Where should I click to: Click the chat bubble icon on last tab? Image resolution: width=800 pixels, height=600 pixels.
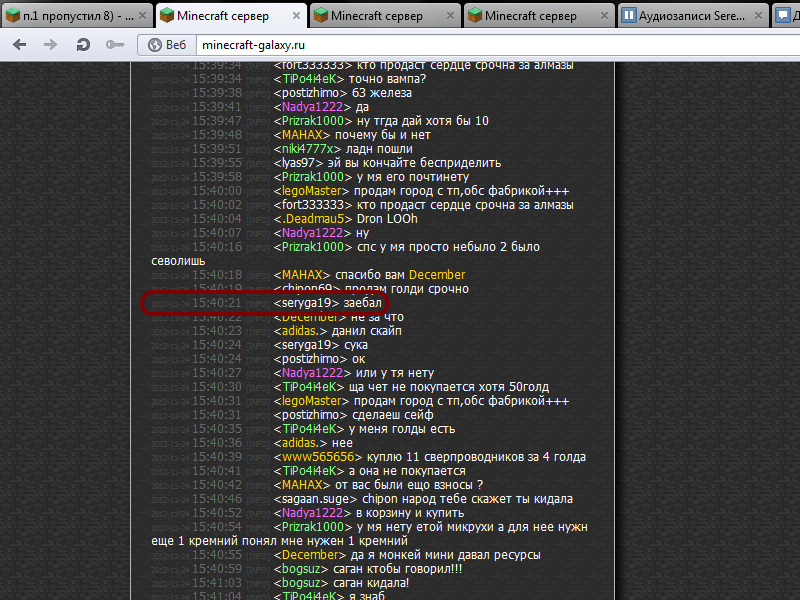click(783, 16)
